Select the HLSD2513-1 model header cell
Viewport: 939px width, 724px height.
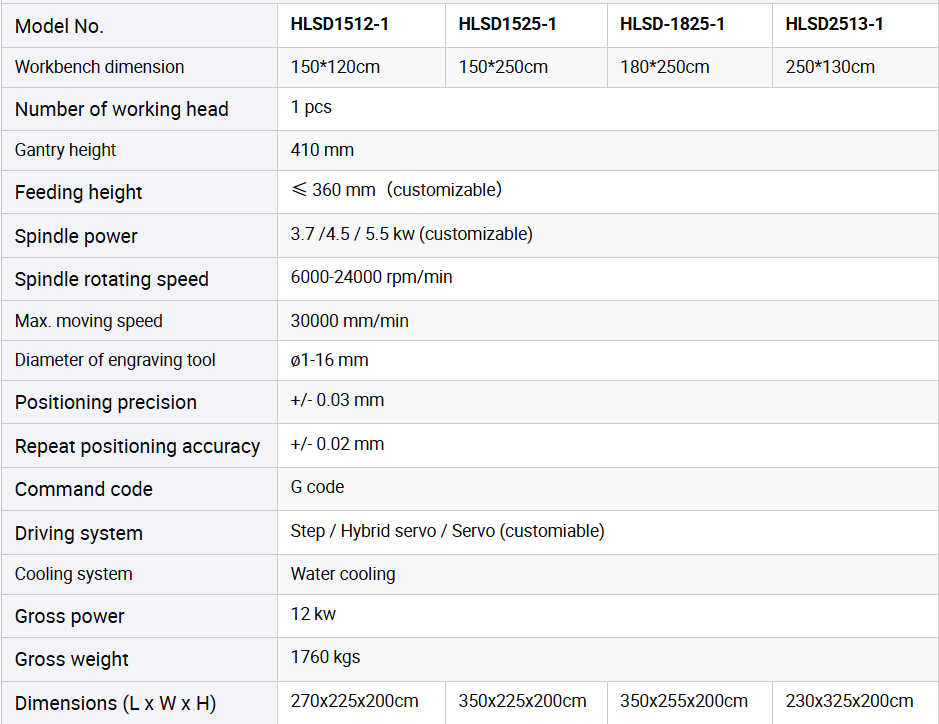tap(834, 25)
